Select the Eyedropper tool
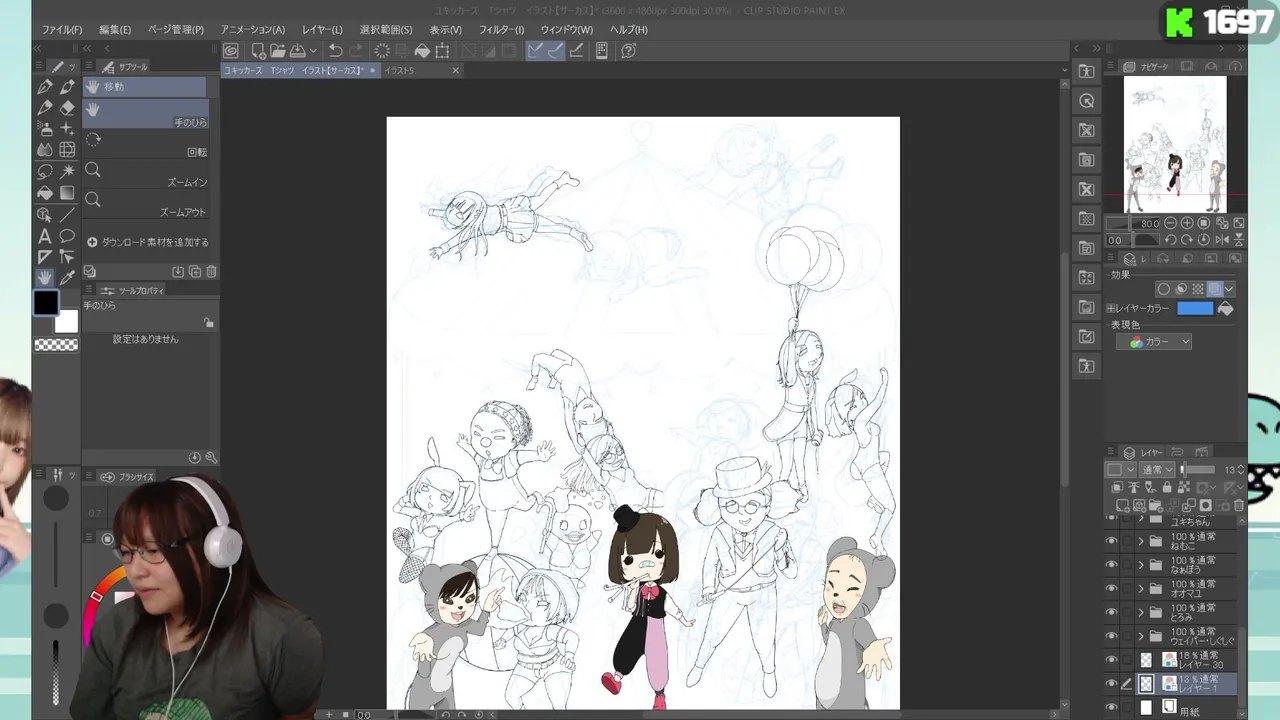 click(67, 278)
